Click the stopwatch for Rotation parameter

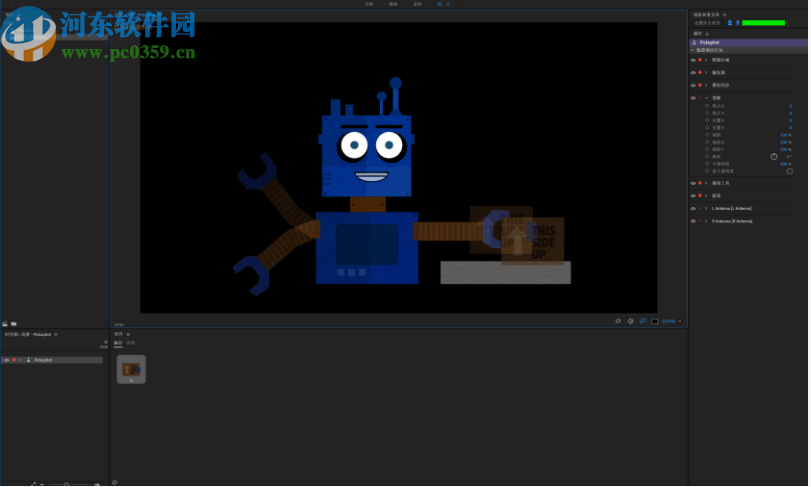tap(707, 157)
